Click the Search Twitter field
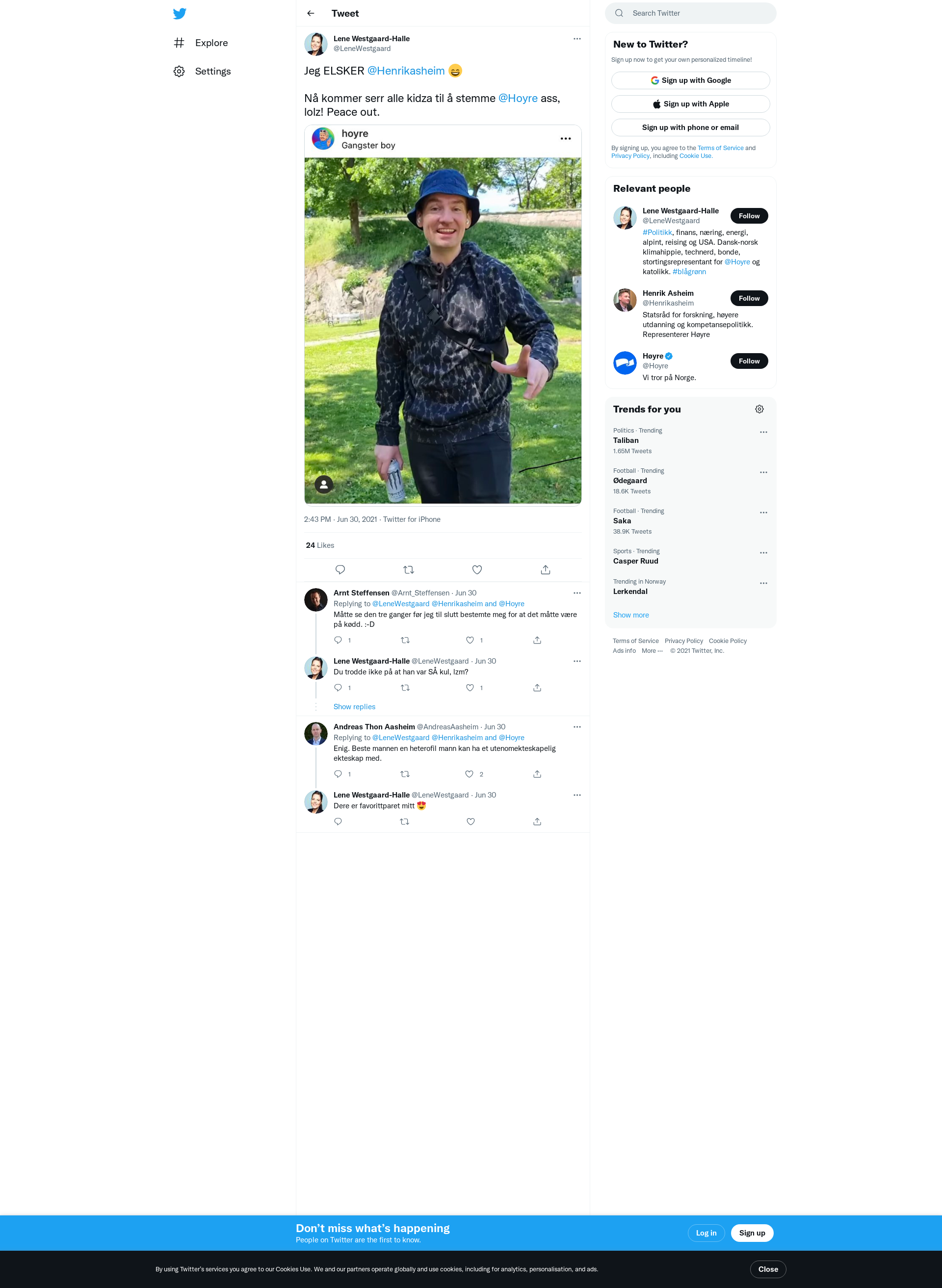 coord(690,13)
